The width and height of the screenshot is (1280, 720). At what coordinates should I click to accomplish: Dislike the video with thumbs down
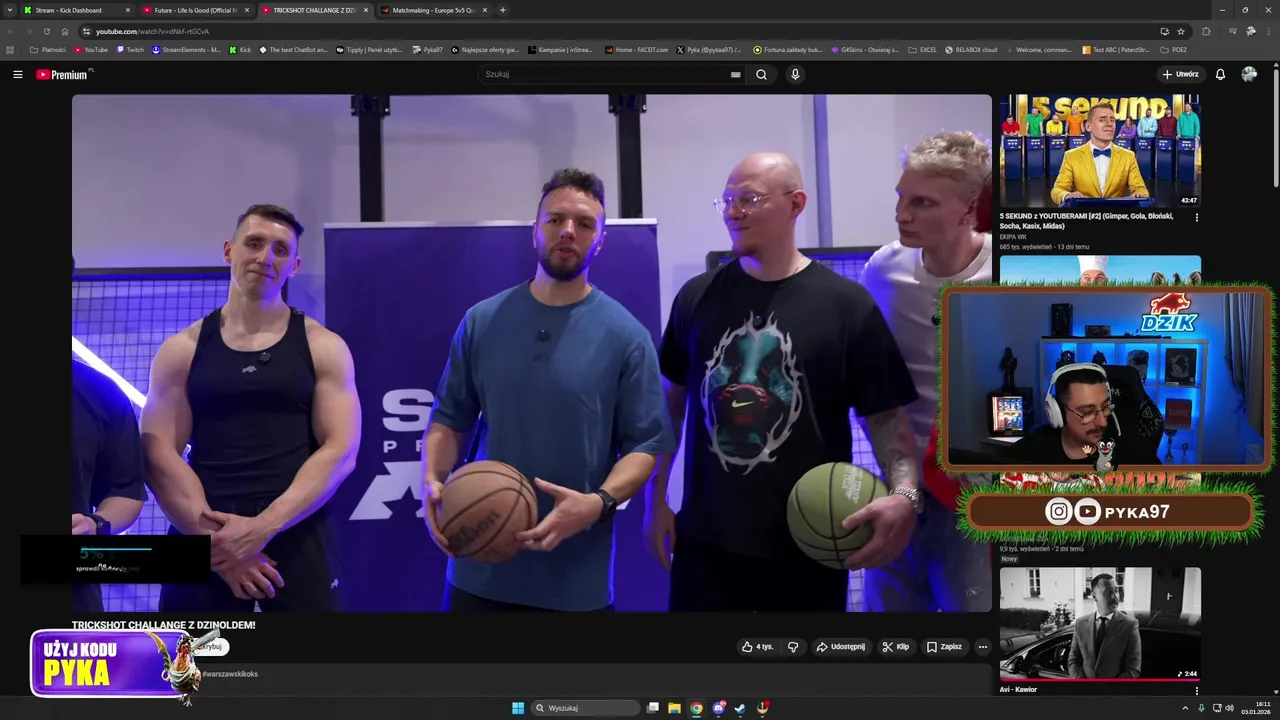793,647
